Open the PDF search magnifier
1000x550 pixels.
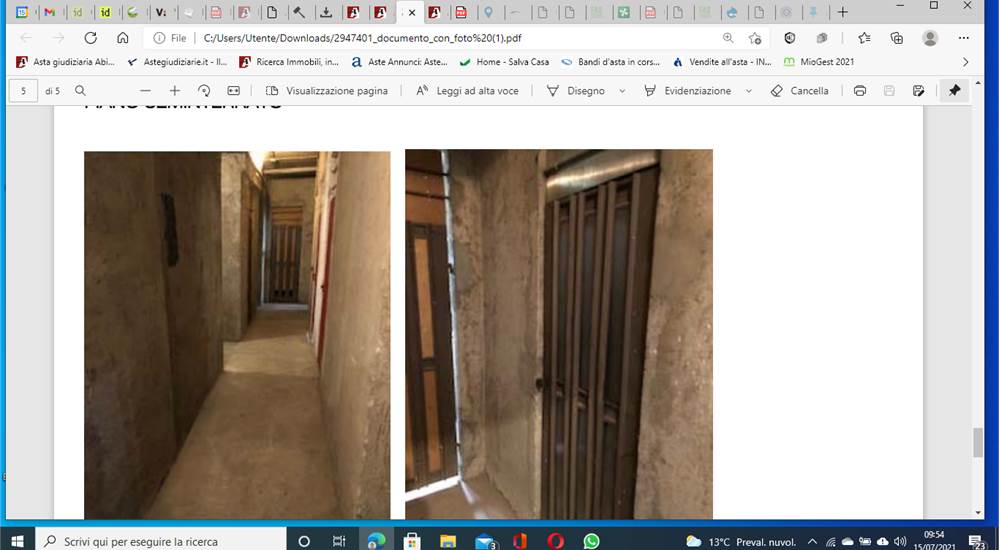80,91
